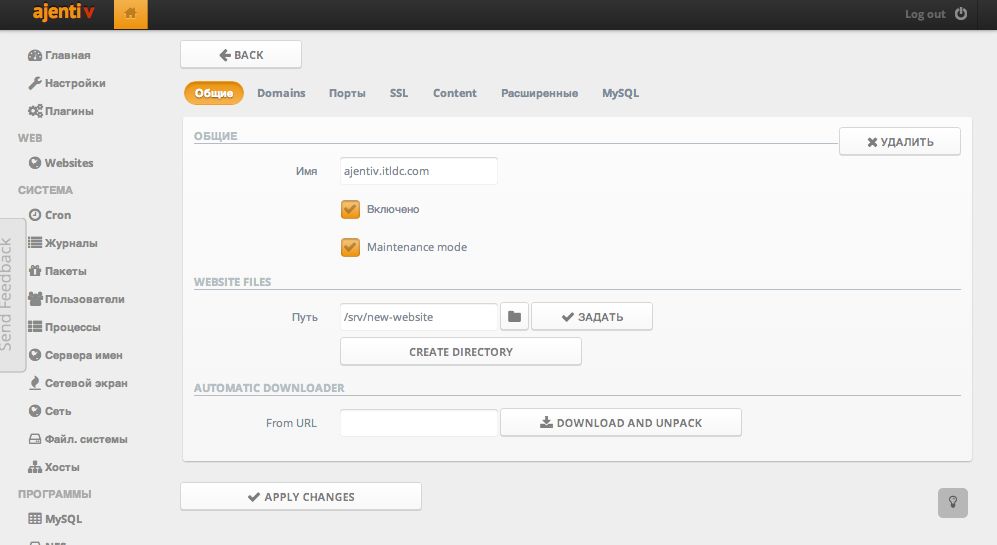Open Сервера имен in the sidebar
Screen dimensions: 997x545
75,355
